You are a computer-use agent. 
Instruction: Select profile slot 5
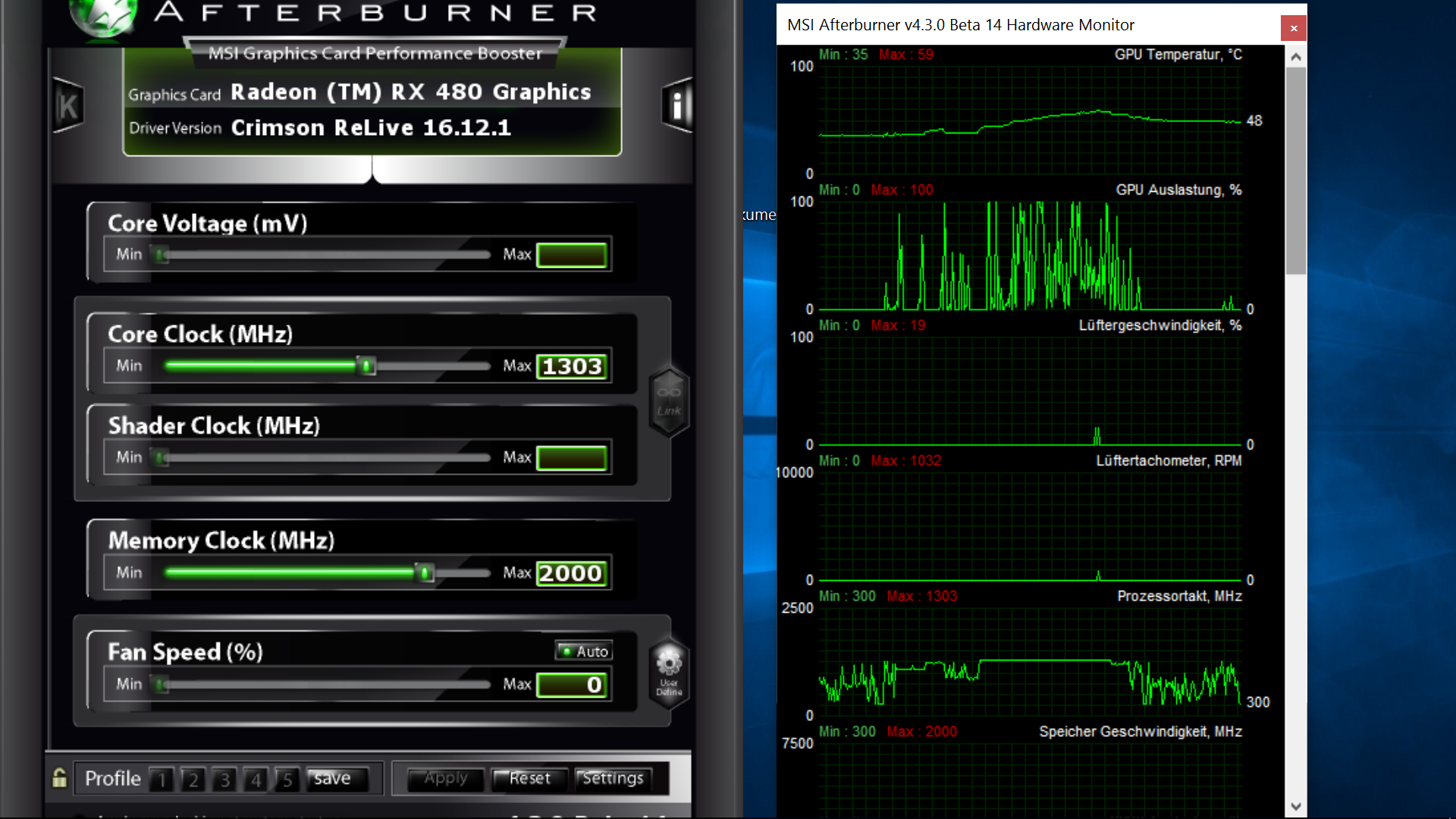[x=287, y=780]
